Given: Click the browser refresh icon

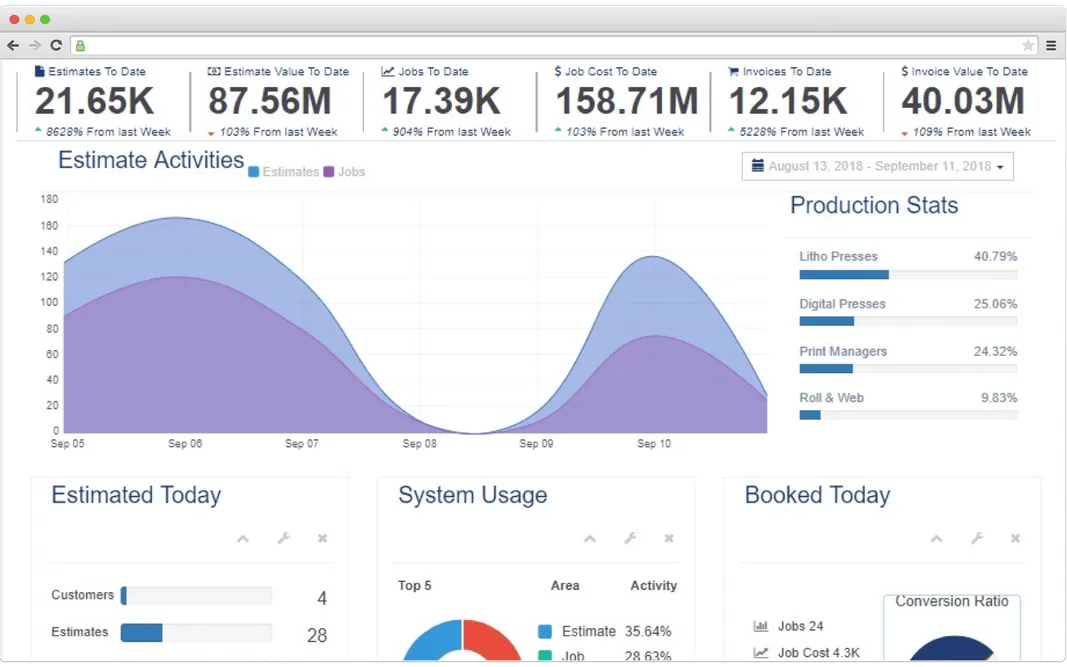Looking at the screenshot, I should [x=57, y=44].
